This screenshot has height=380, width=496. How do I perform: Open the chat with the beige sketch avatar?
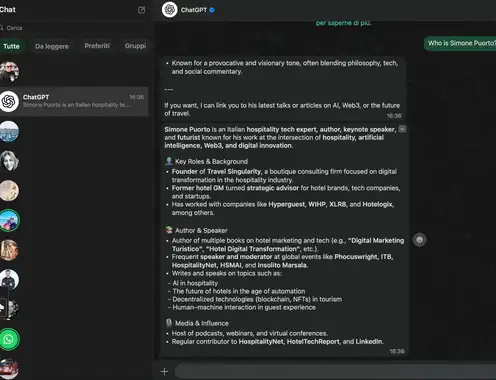tap(9, 190)
